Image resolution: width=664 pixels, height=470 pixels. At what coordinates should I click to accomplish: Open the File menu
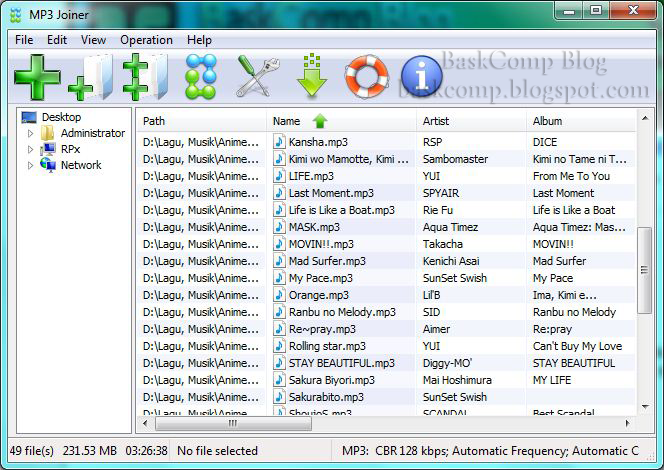click(x=24, y=40)
